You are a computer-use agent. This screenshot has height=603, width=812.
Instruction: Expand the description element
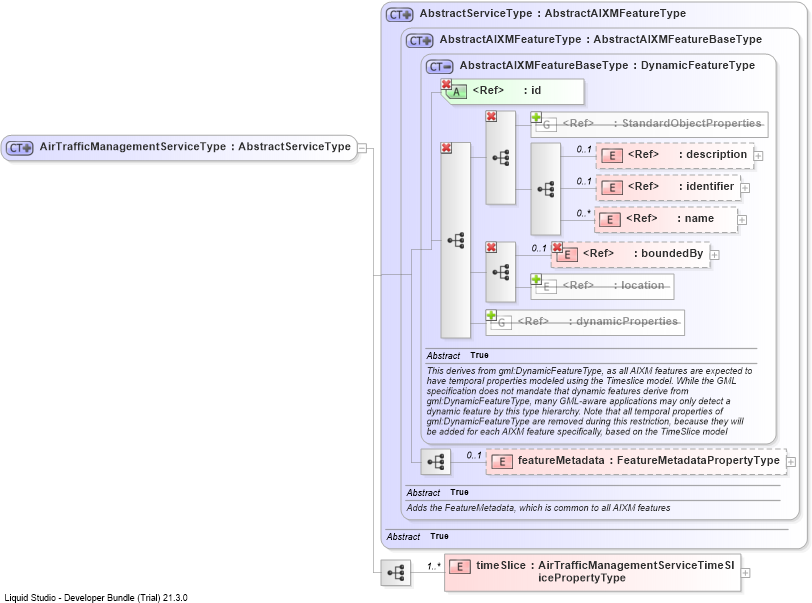pos(758,155)
